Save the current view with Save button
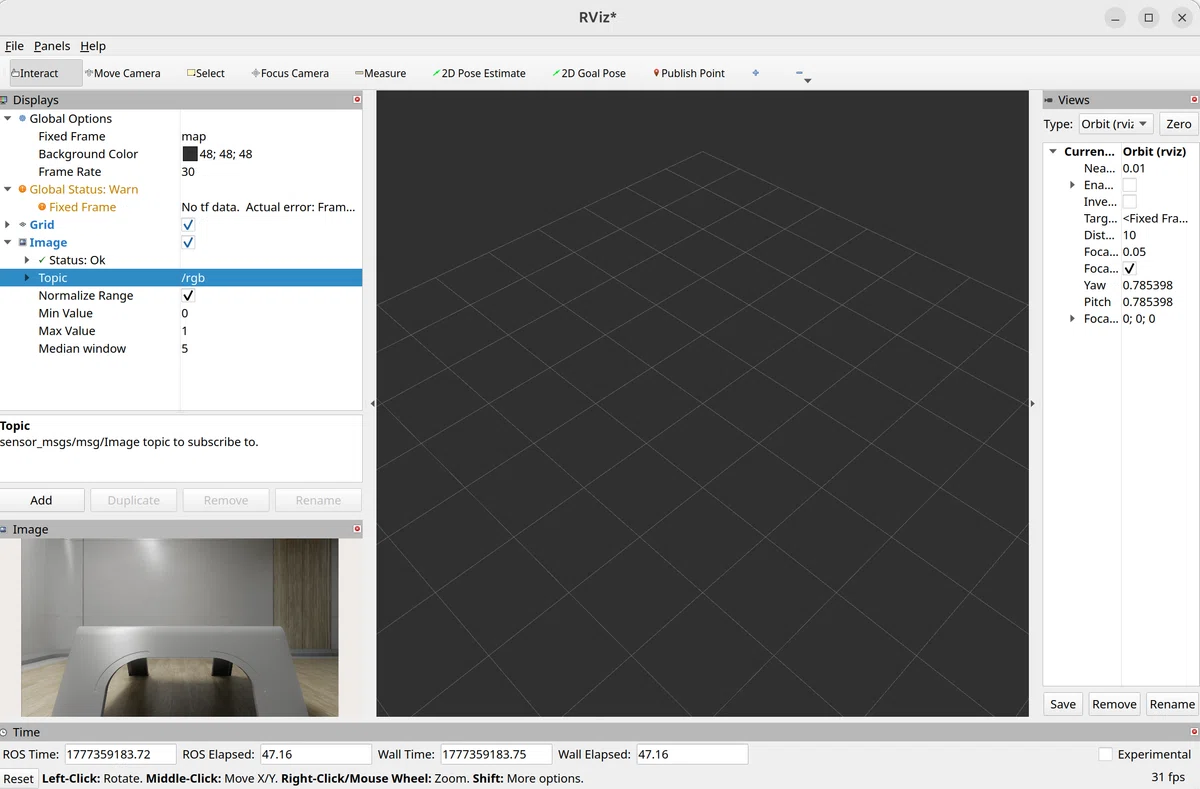The width and height of the screenshot is (1200, 789). tap(1063, 704)
